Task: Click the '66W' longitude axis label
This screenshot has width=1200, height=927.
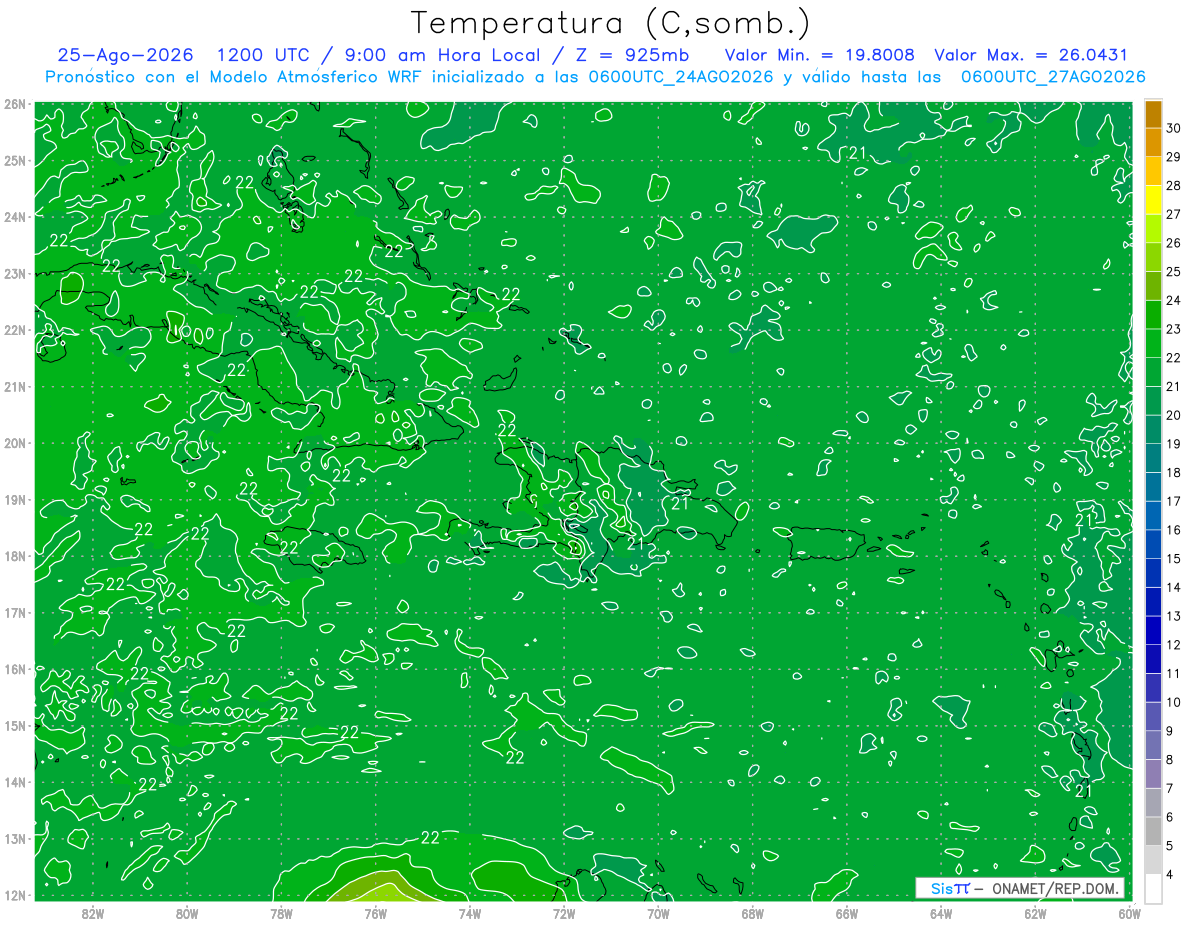Action: pos(847,912)
